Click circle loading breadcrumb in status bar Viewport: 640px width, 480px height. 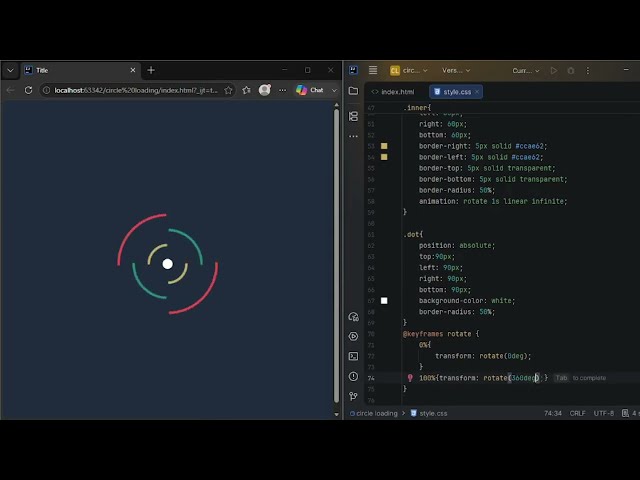click(x=373, y=413)
